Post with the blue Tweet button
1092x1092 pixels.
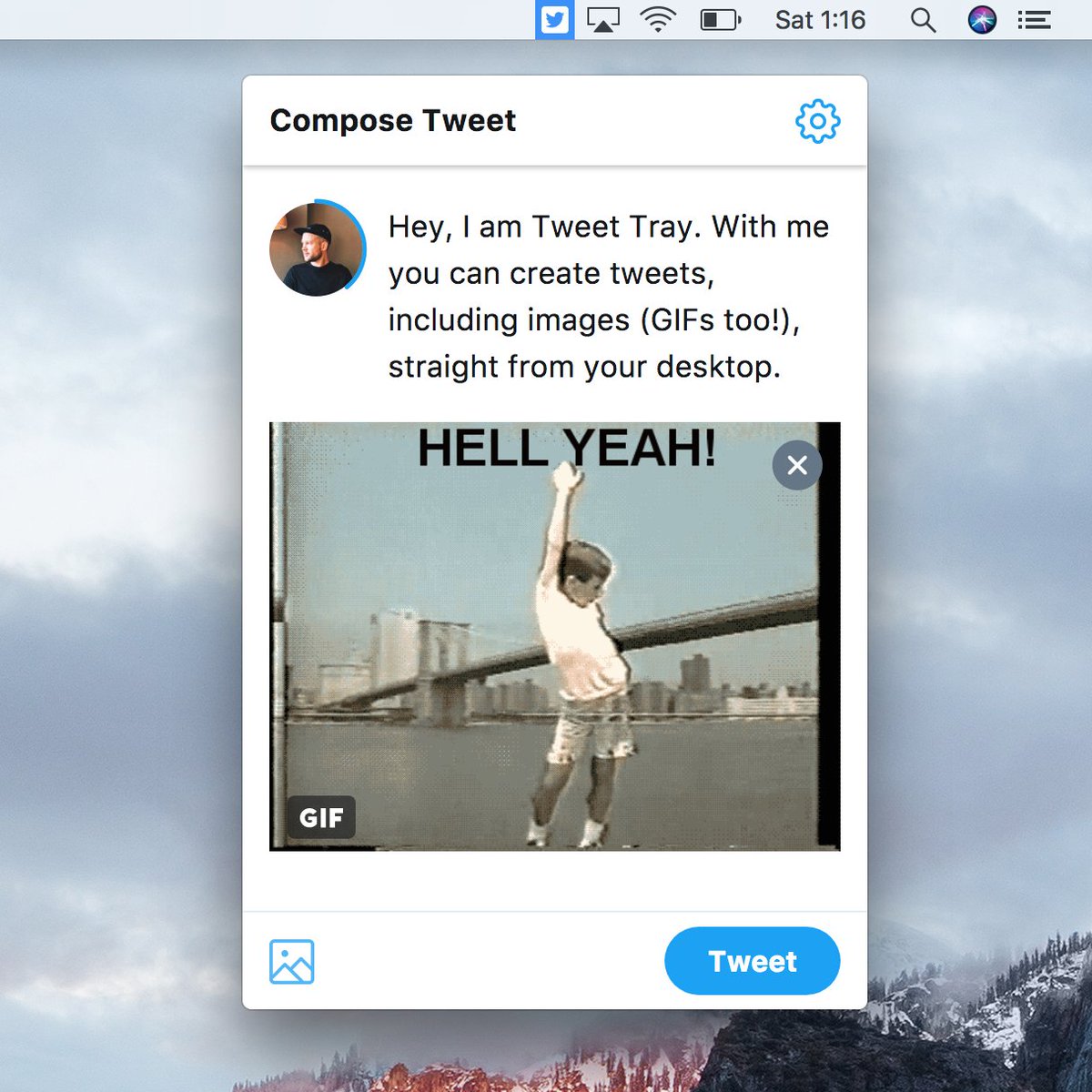pyautogui.click(x=753, y=961)
